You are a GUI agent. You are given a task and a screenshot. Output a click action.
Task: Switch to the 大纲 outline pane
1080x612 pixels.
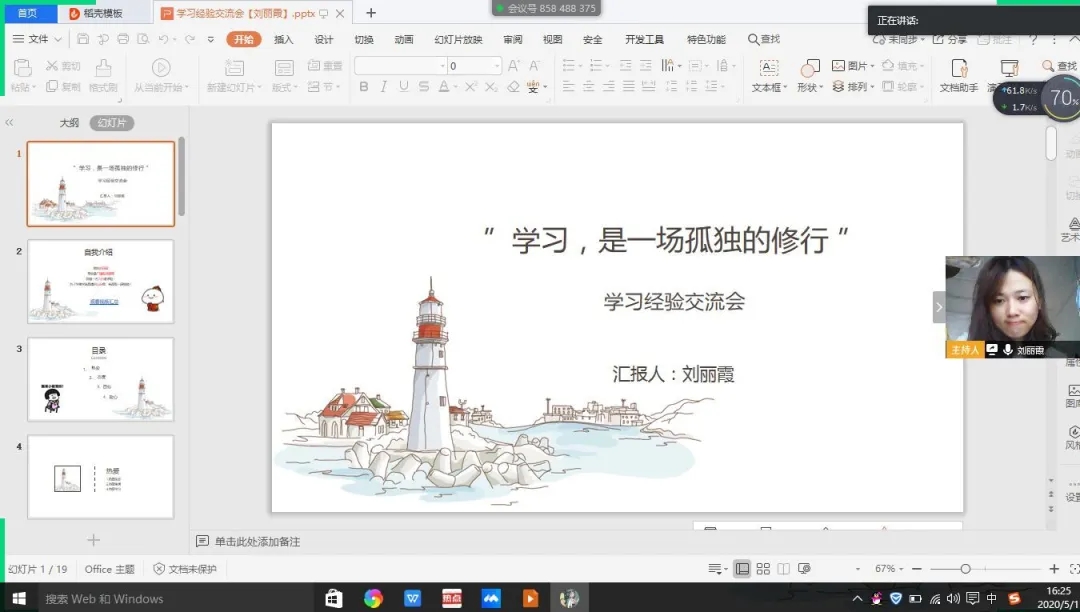(x=68, y=123)
